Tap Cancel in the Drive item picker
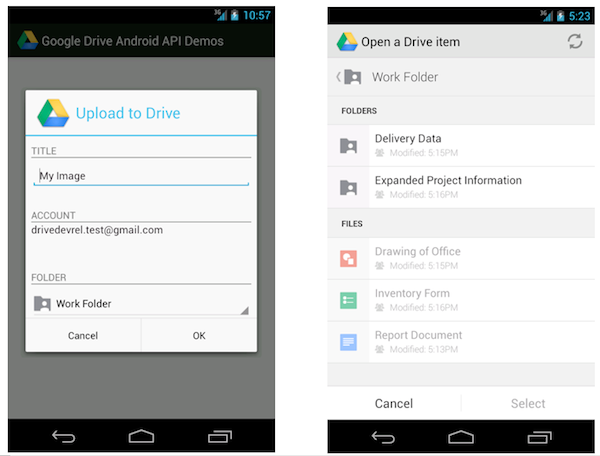This screenshot has height=456, width=600. [394, 403]
